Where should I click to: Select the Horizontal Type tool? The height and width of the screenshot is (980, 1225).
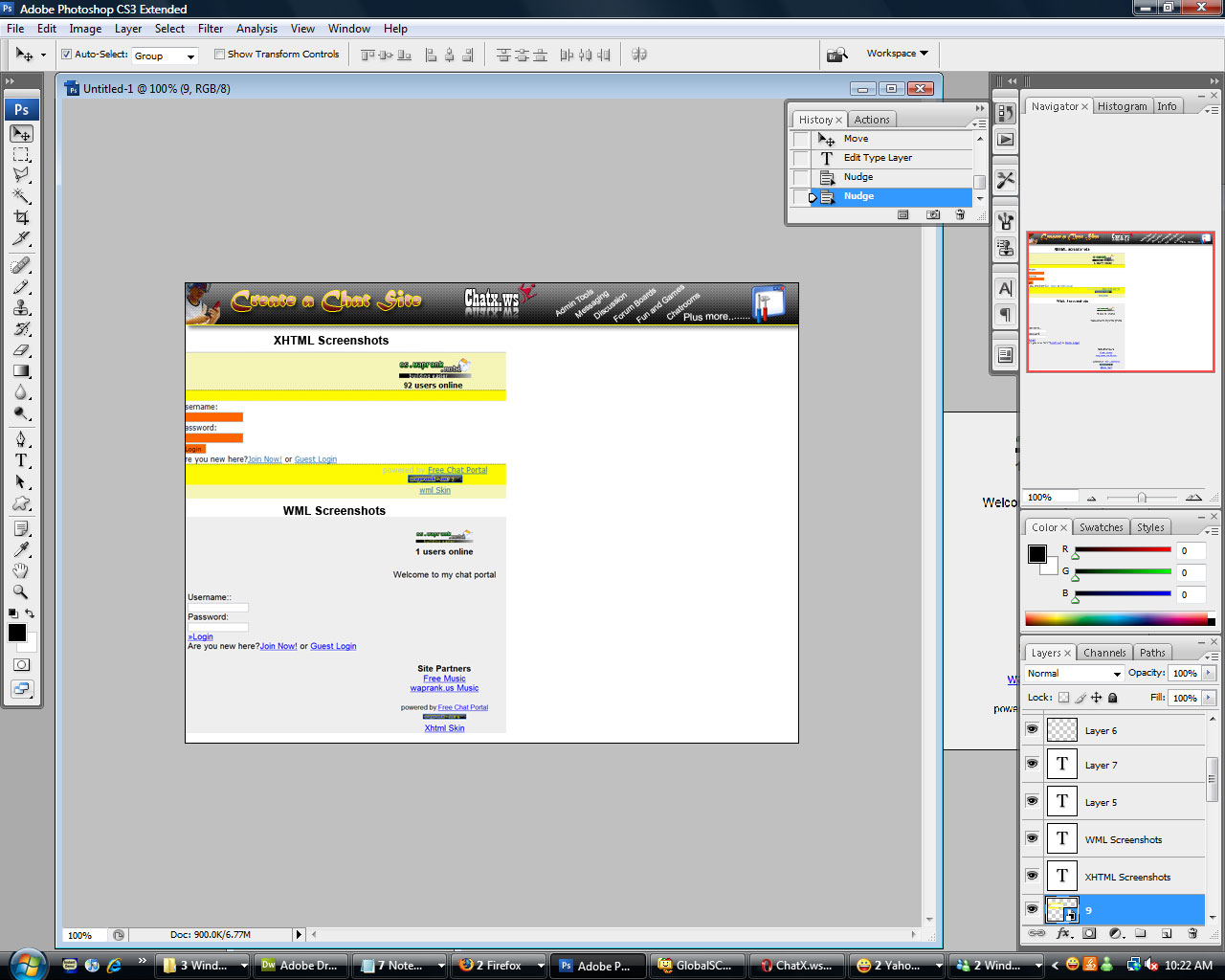tap(21, 460)
